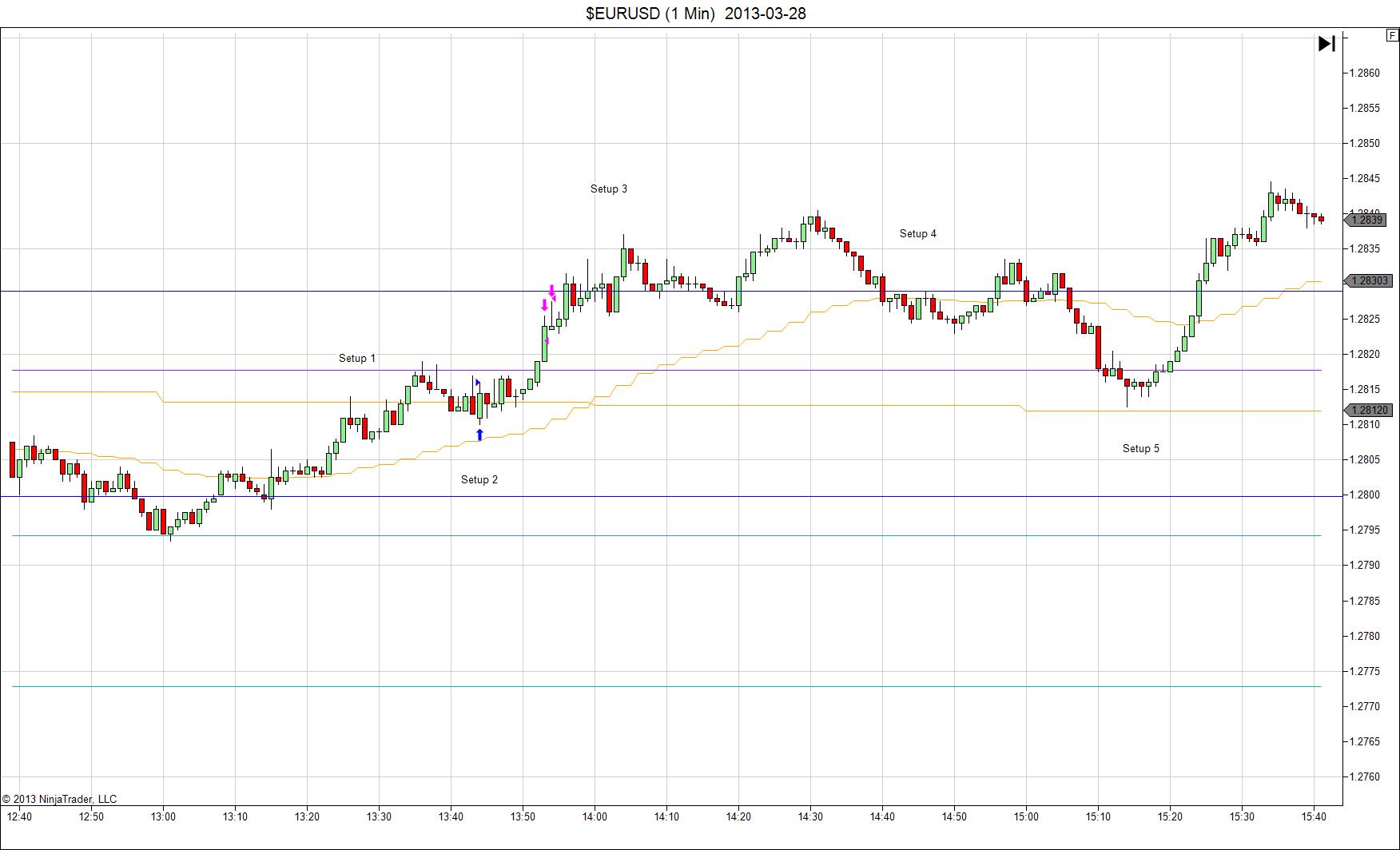
Task: Click the 14:30 time axis label
Action: (810, 816)
